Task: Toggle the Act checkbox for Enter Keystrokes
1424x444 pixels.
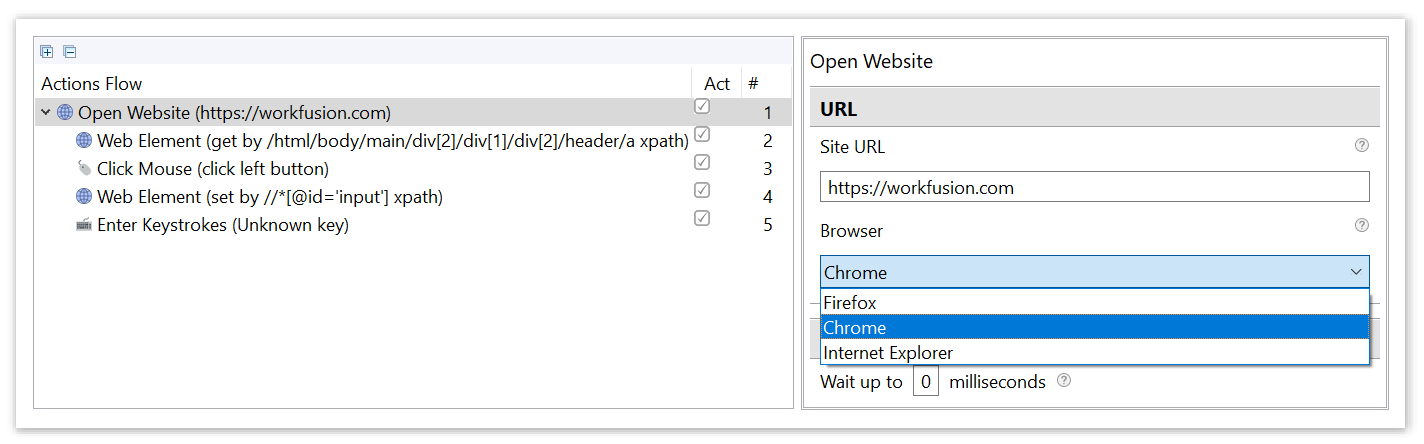Action: (702, 218)
